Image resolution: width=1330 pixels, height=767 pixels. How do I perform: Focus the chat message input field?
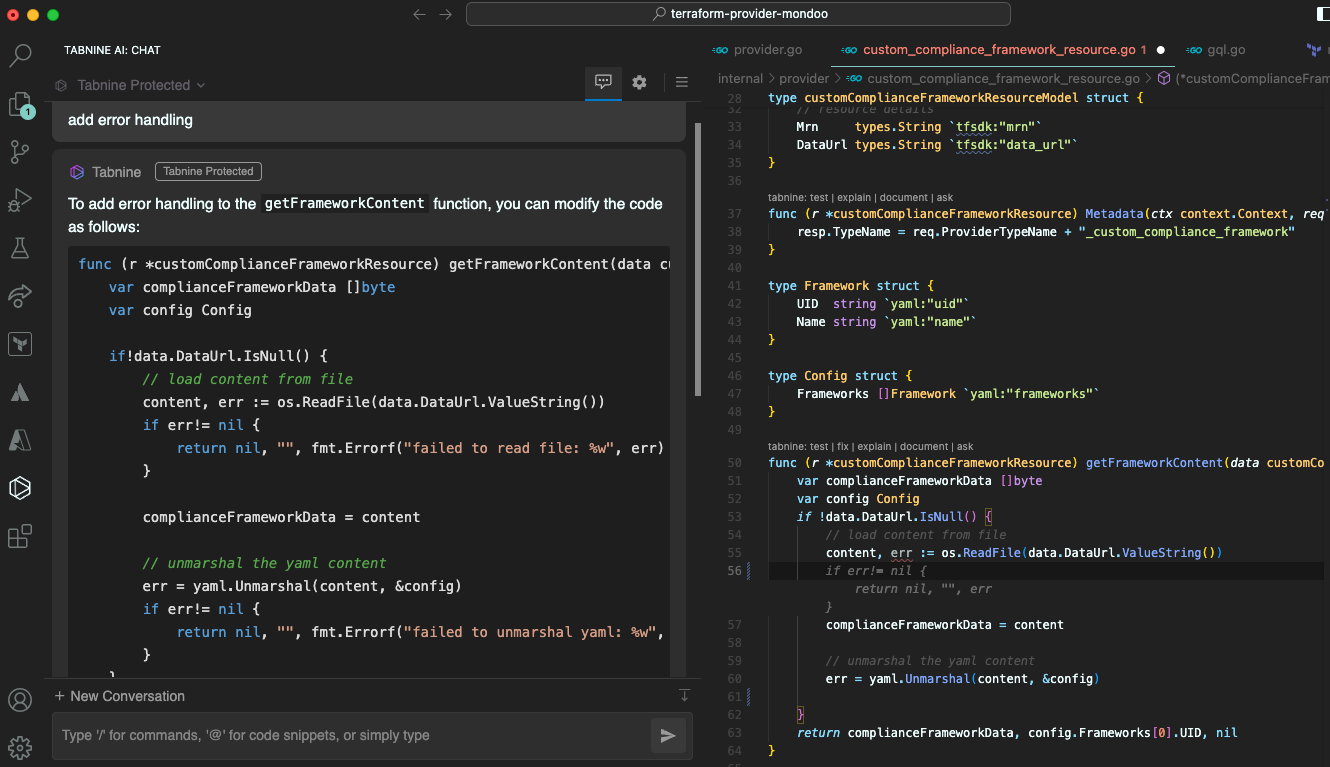pos(350,736)
